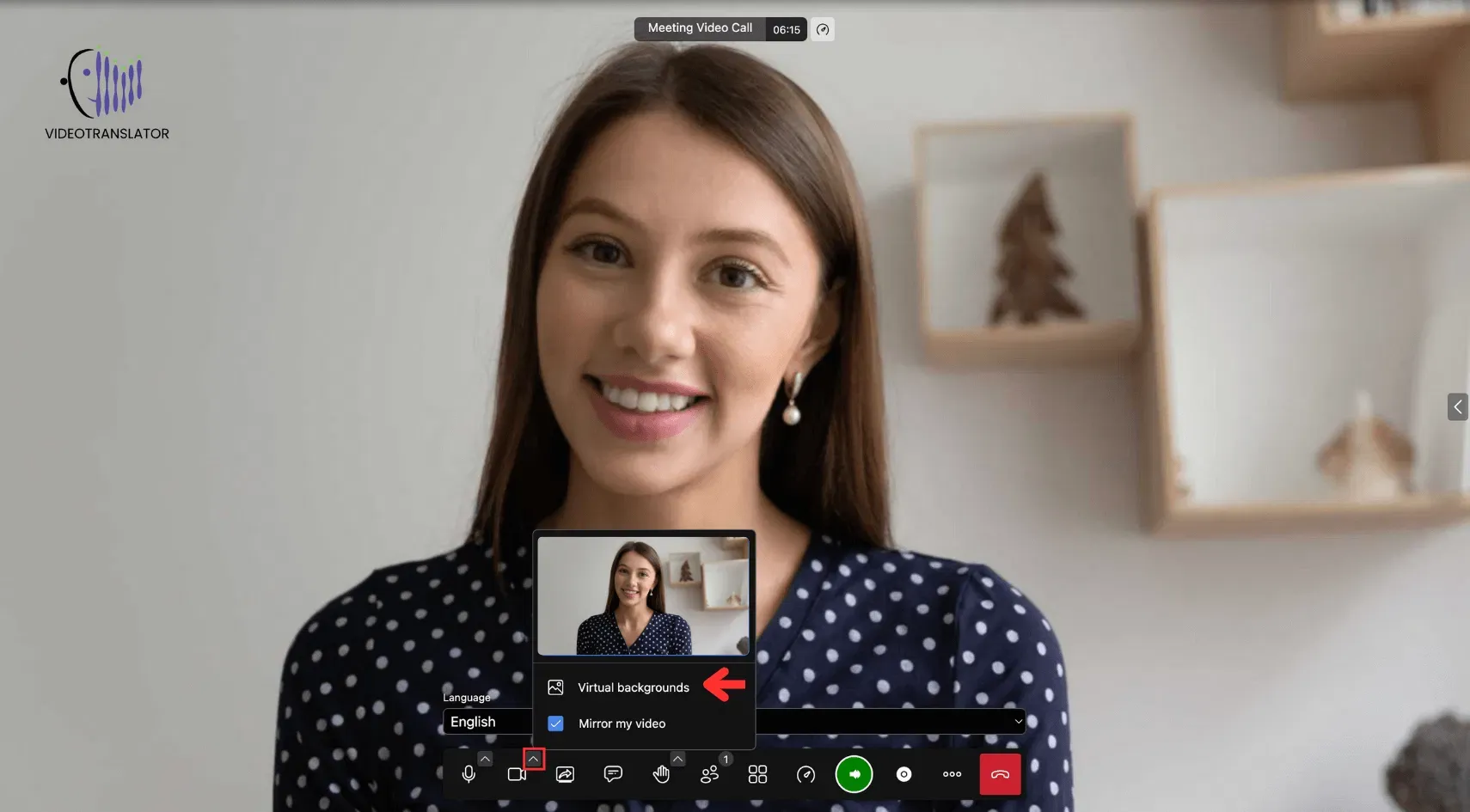The width and height of the screenshot is (1470, 812).
Task: Click the participant count badge showing 1
Action: point(726,759)
